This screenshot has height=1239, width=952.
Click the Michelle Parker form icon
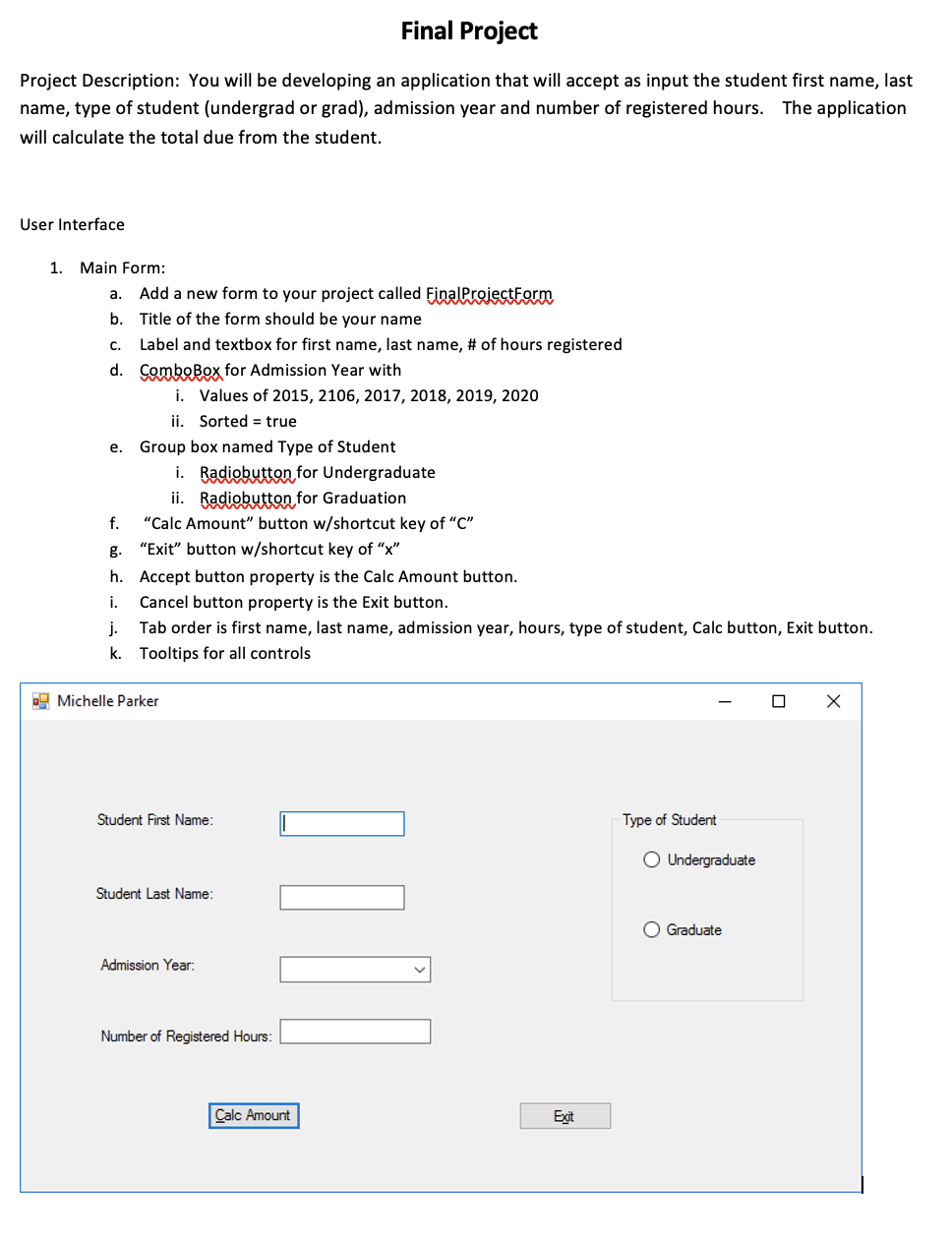(40, 700)
